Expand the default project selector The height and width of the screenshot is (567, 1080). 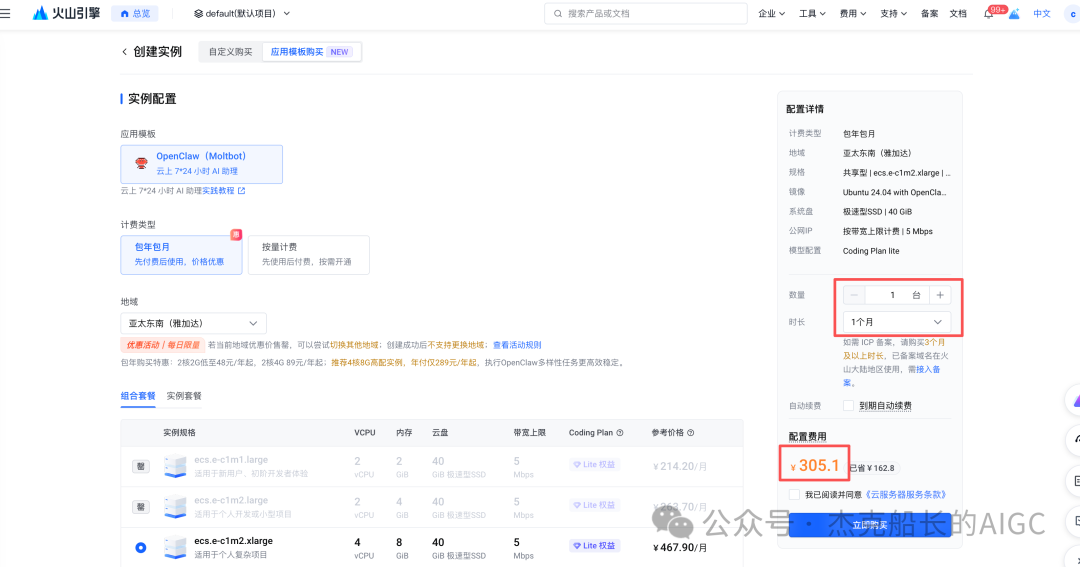coord(242,13)
